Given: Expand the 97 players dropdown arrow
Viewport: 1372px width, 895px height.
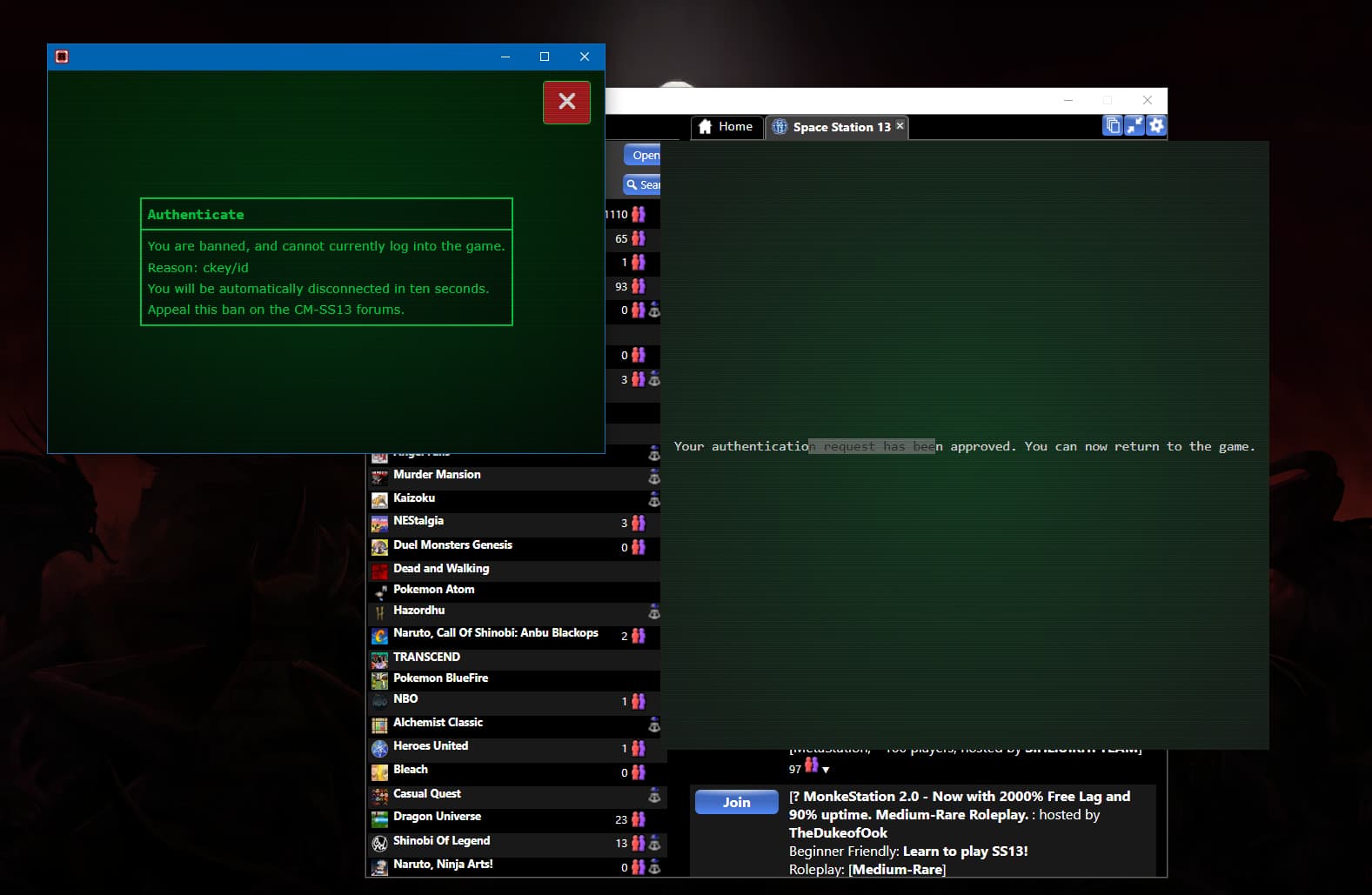Looking at the screenshot, I should 826,770.
